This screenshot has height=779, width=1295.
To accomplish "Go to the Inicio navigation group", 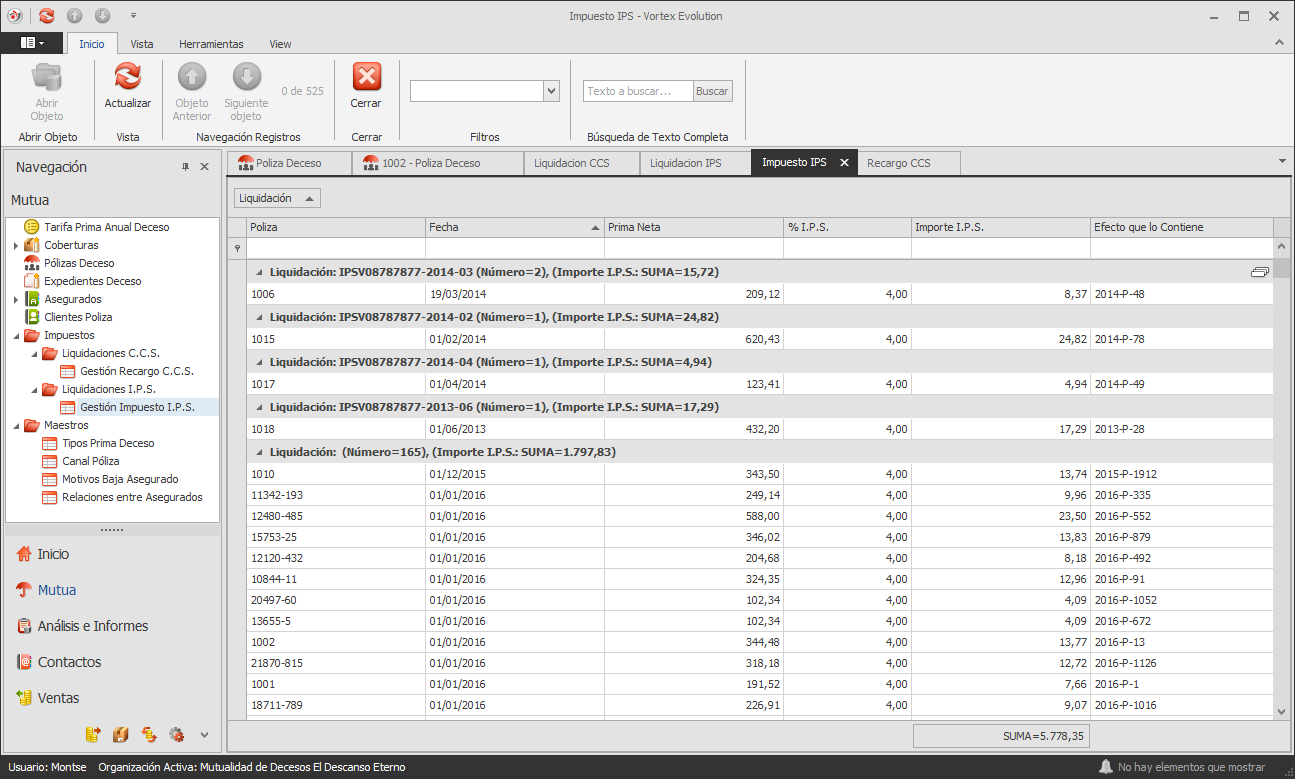I will point(113,554).
